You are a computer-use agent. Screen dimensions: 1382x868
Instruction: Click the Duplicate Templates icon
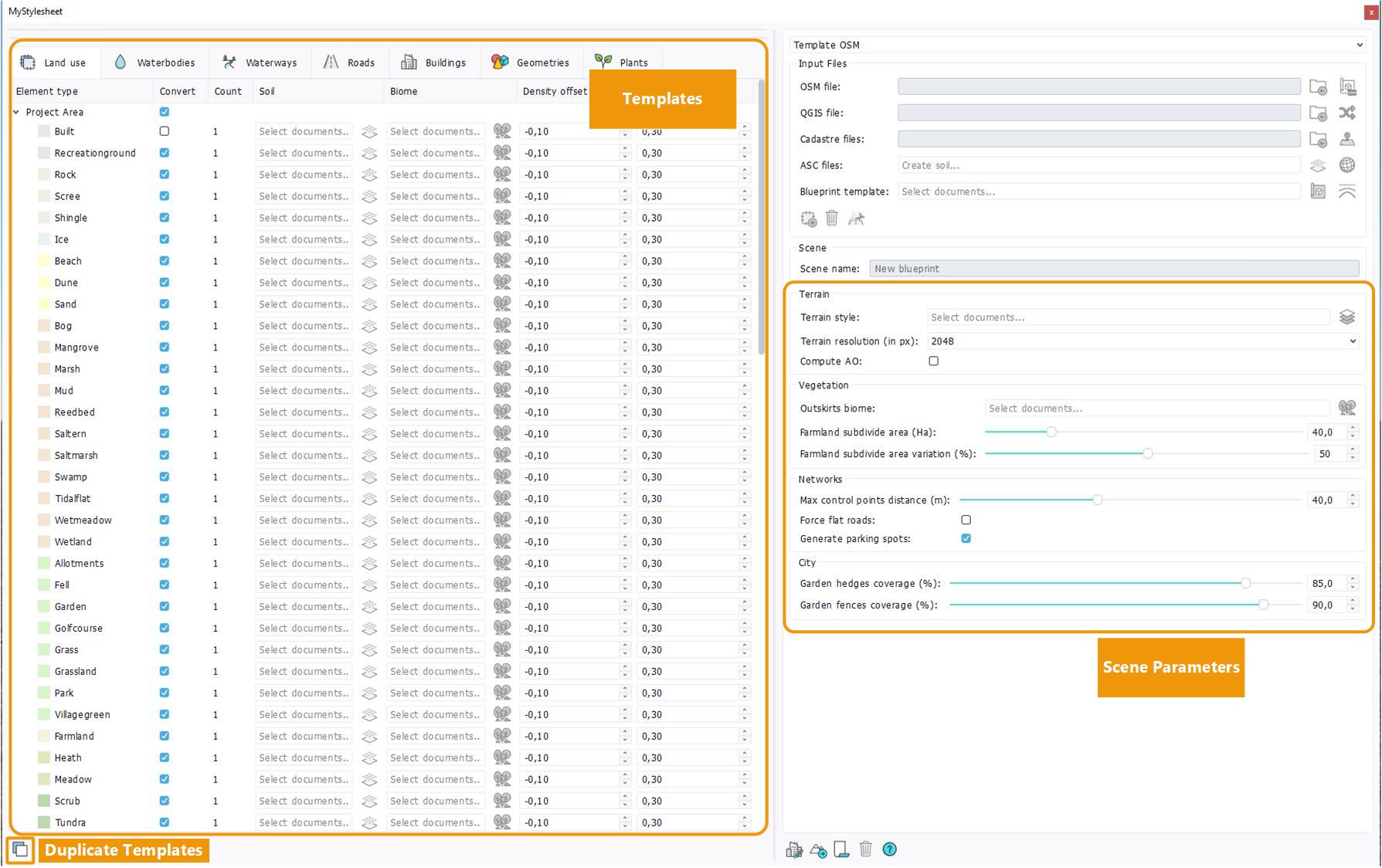click(x=20, y=850)
